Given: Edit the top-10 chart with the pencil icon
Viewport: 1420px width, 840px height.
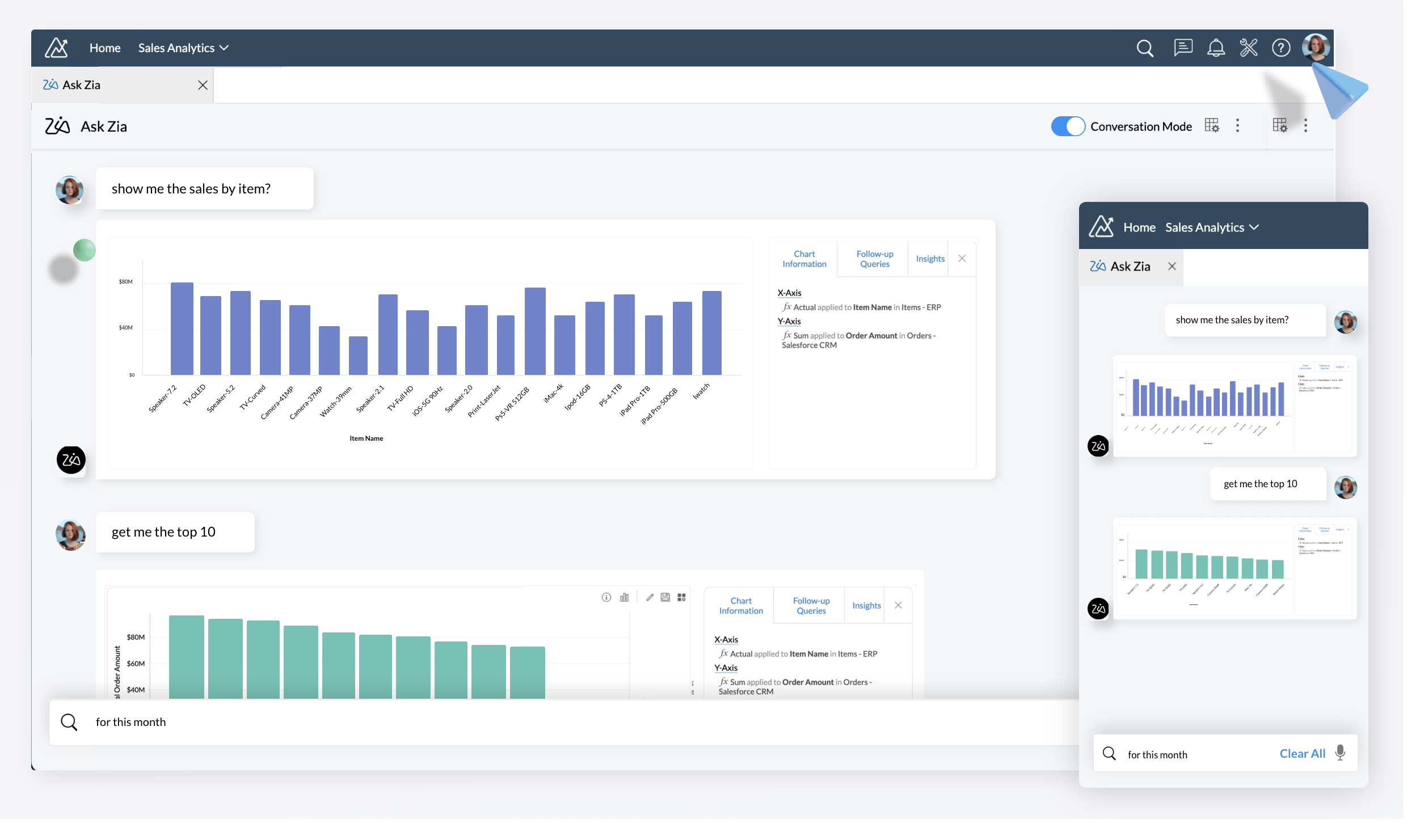Looking at the screenshot, I should 650,597.
